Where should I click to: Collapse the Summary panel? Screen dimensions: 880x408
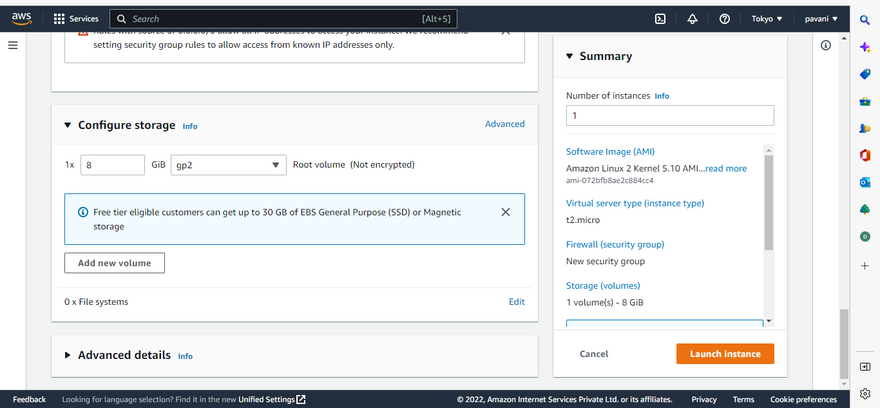coord(569,57)
